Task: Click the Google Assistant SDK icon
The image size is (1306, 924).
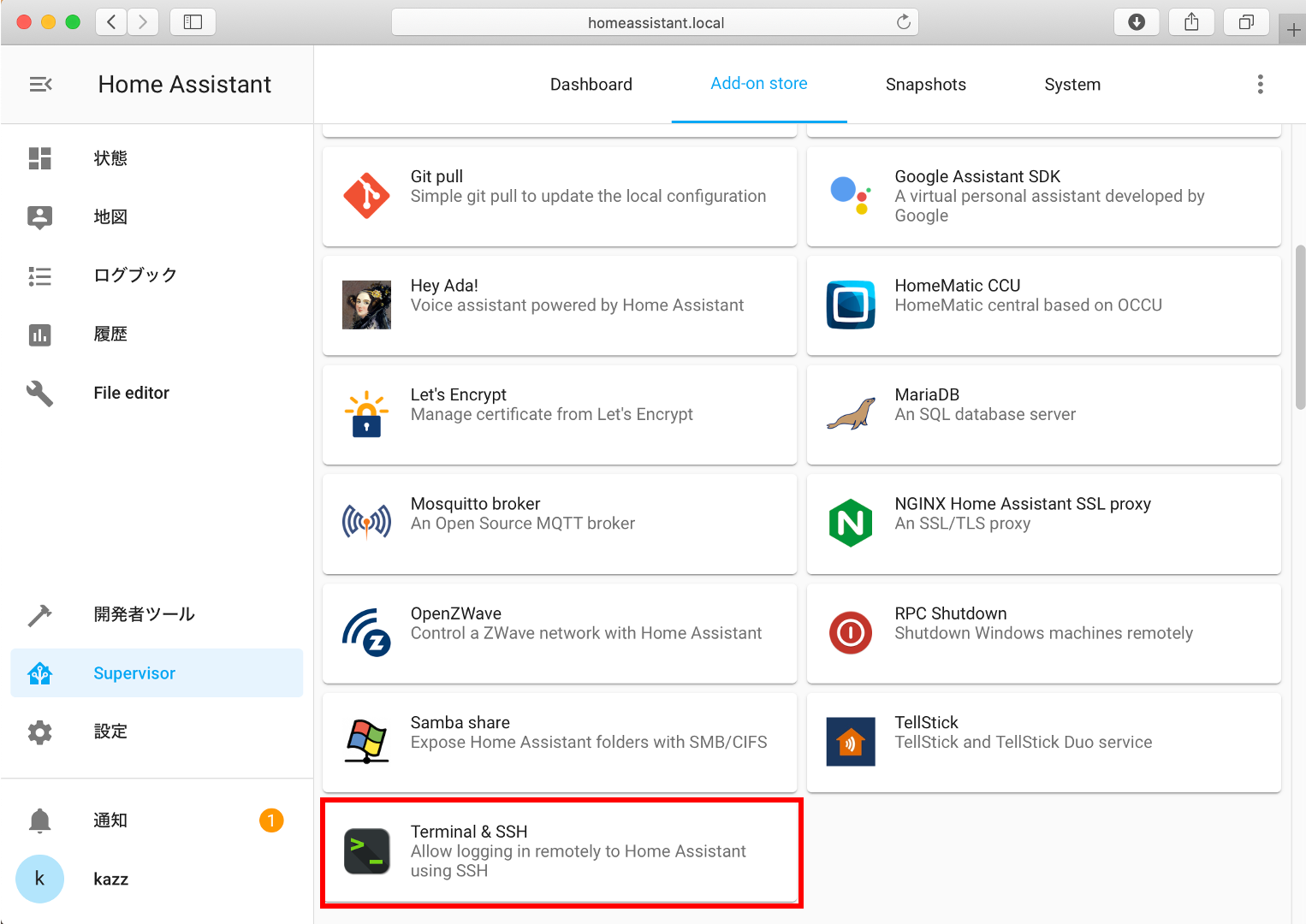Action: (x=851, y=196)
